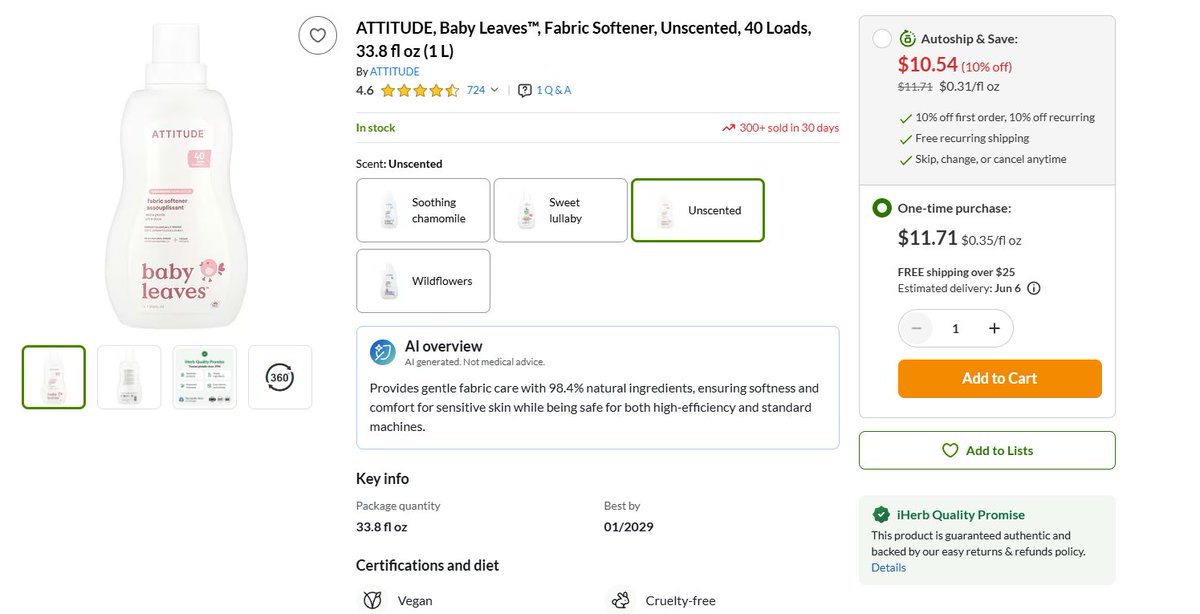Click the 4.6 rating number
Screen dimensions: 1200x614
point(365,90)
